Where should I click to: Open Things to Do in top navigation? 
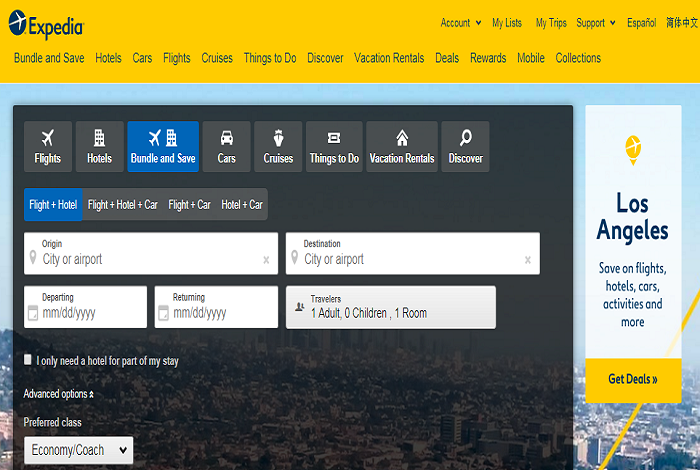270,58
